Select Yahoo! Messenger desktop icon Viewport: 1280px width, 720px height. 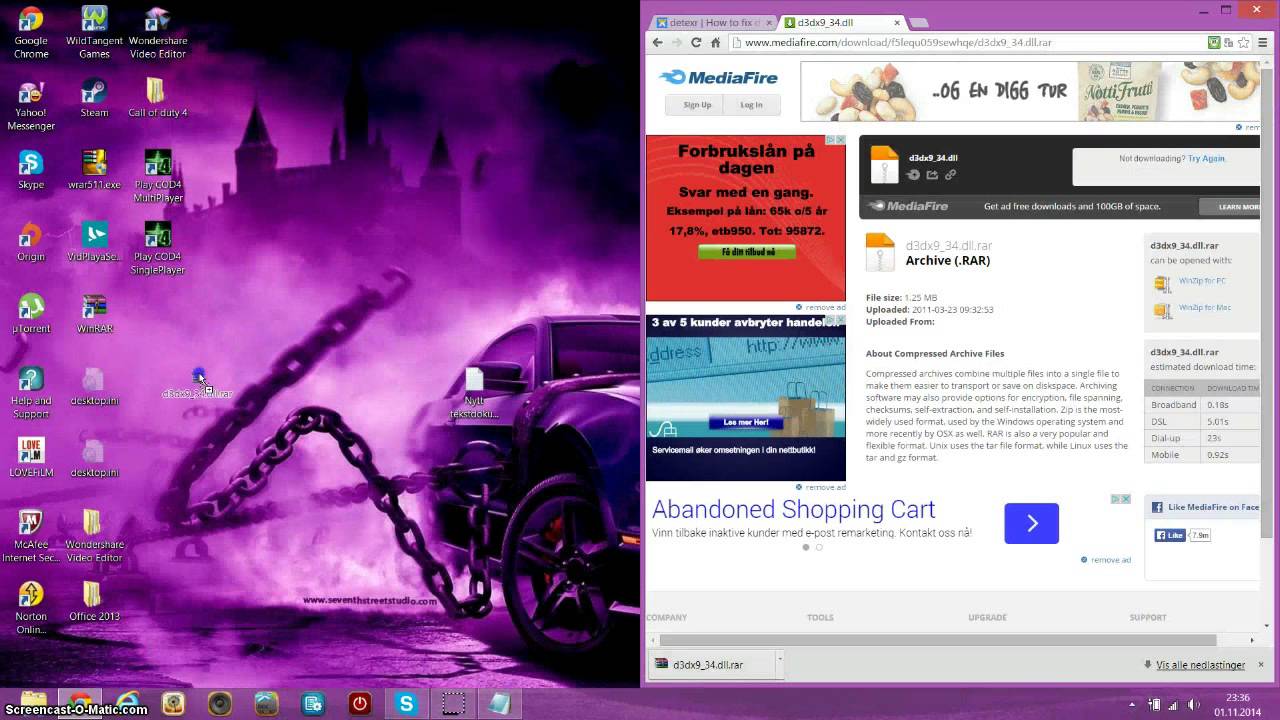31,104
